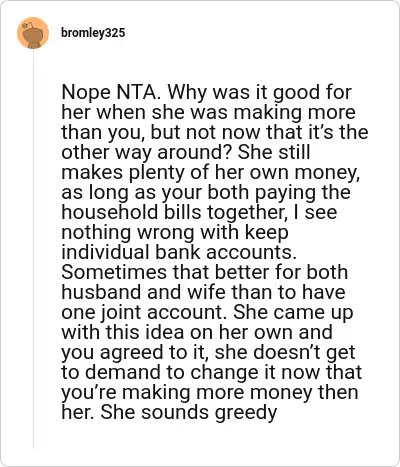This screenshot has width=400, height=467.
Task: Visit the bromley325 username profile link
Action: pyautogui.click(x=93, y=33)
